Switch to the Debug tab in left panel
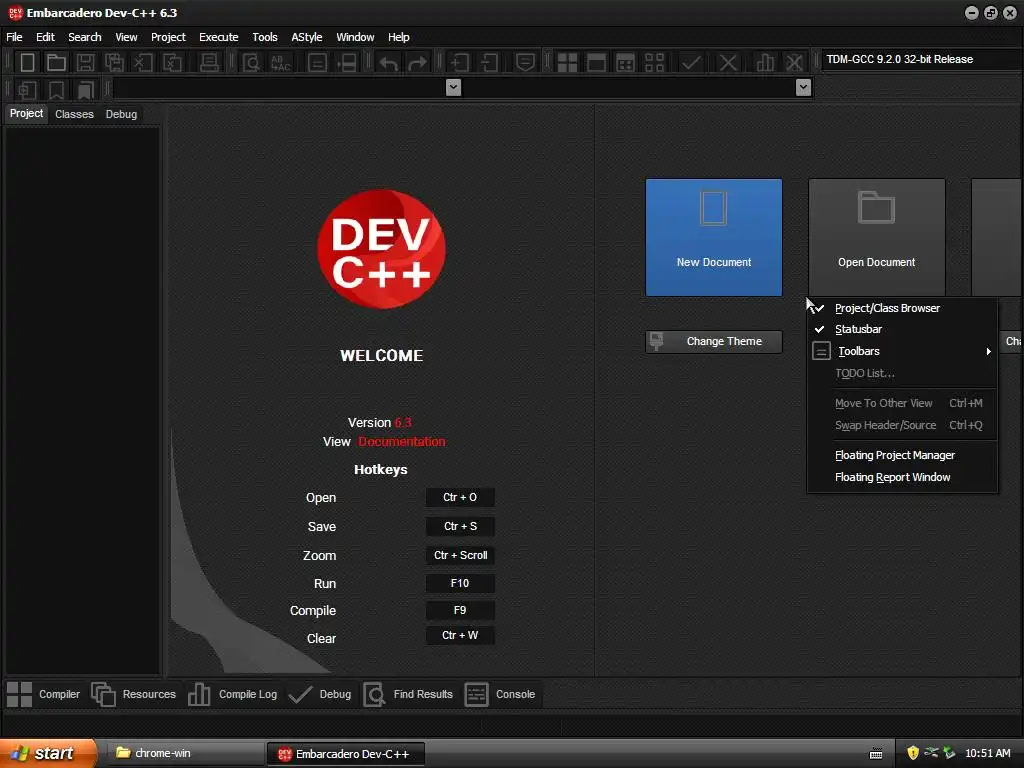The width and height of the screenshot is (1024, 768). point(121,114)
